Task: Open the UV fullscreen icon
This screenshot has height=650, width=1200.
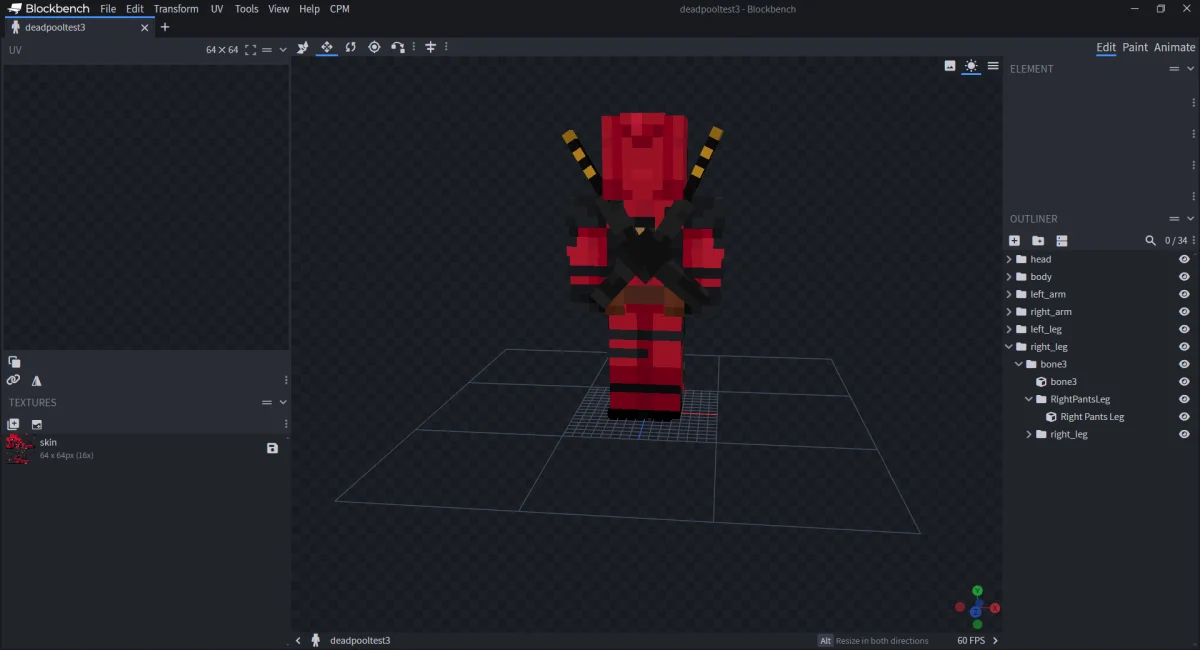Action: pos(250,49)
